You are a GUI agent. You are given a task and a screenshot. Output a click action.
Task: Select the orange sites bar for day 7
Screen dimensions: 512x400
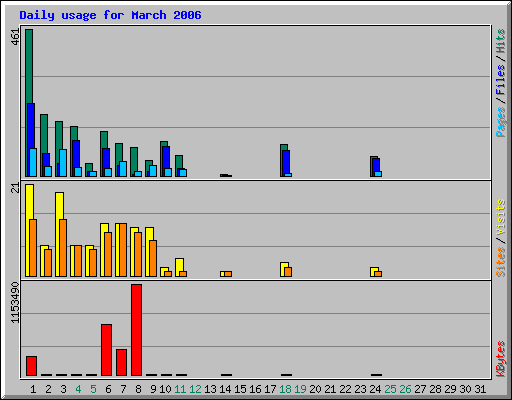[x=123, y=250]
